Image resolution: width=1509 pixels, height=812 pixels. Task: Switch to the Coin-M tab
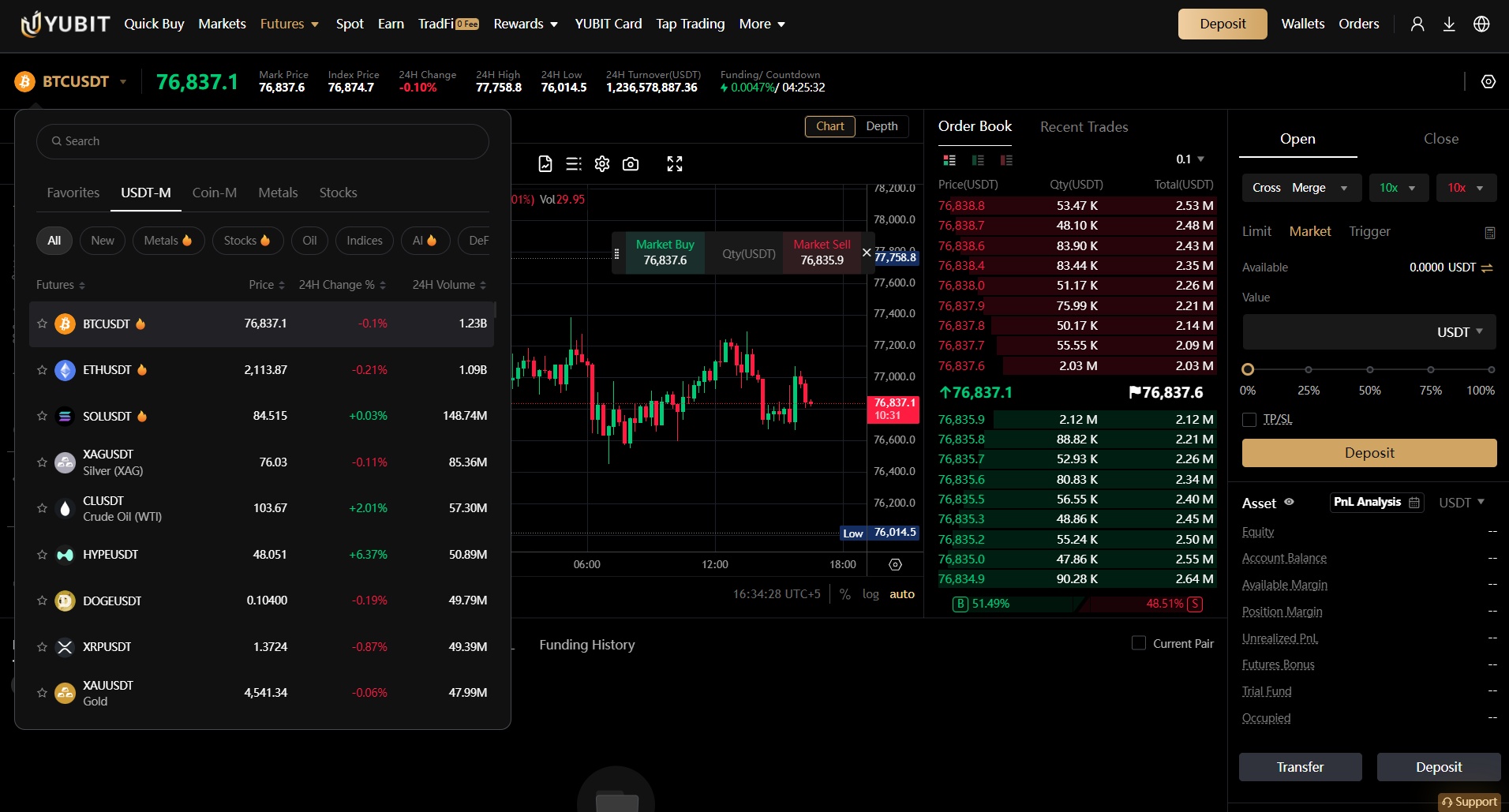[215, 193]
